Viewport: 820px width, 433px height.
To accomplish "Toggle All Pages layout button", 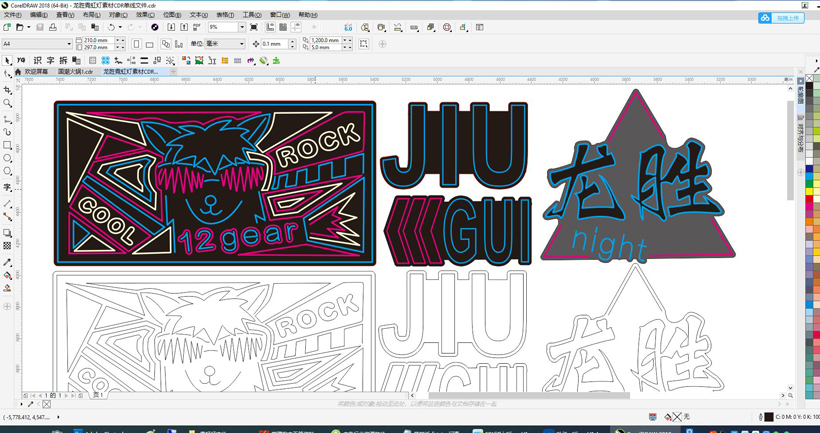I will click(166, 44).
